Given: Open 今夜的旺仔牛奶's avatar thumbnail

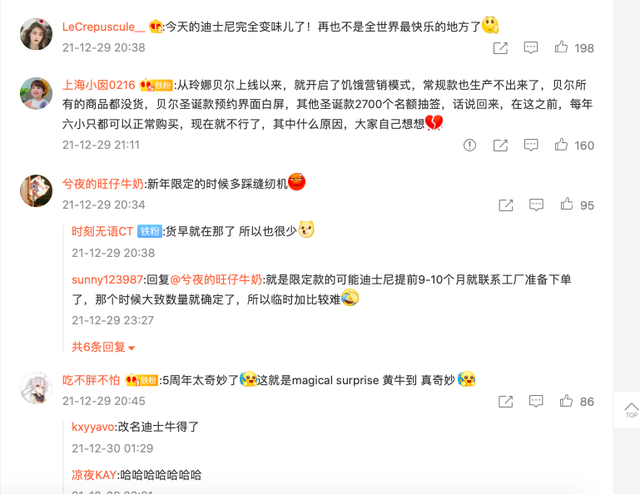Looking at the screenshot, I should pyautogui.click(x=36, y=191).
